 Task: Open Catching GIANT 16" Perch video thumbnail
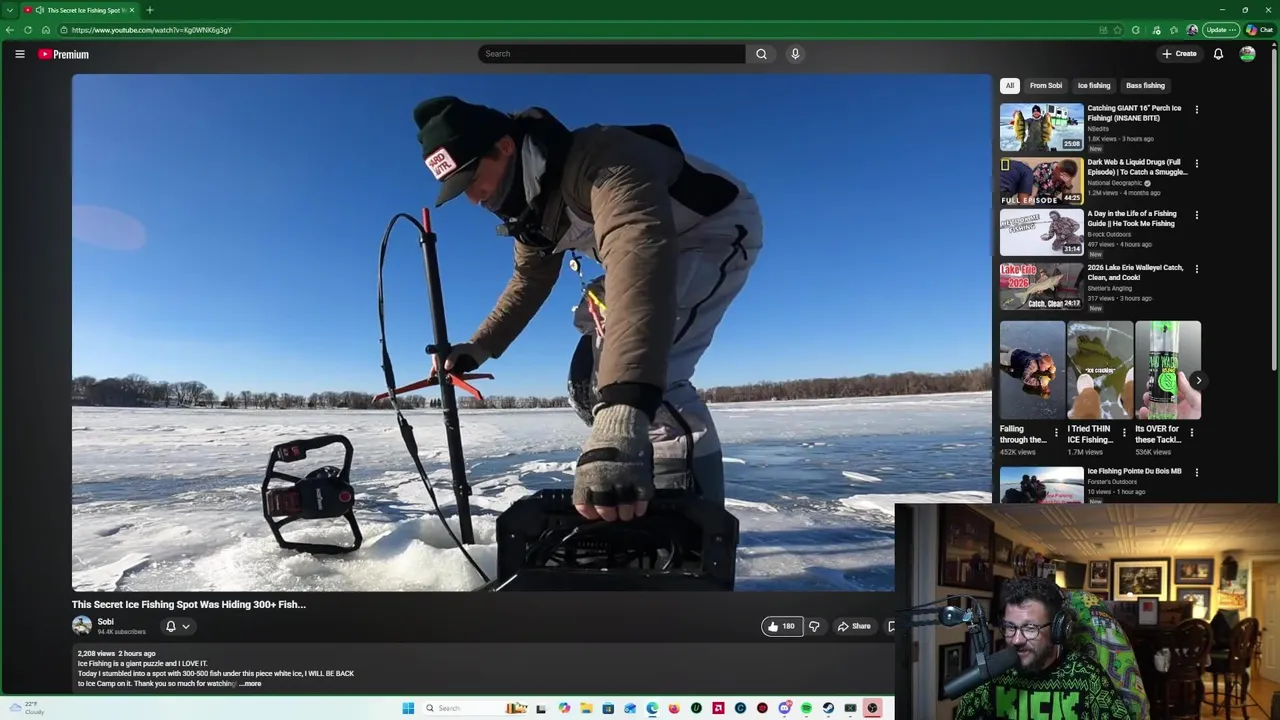[x=1041, y=127]
